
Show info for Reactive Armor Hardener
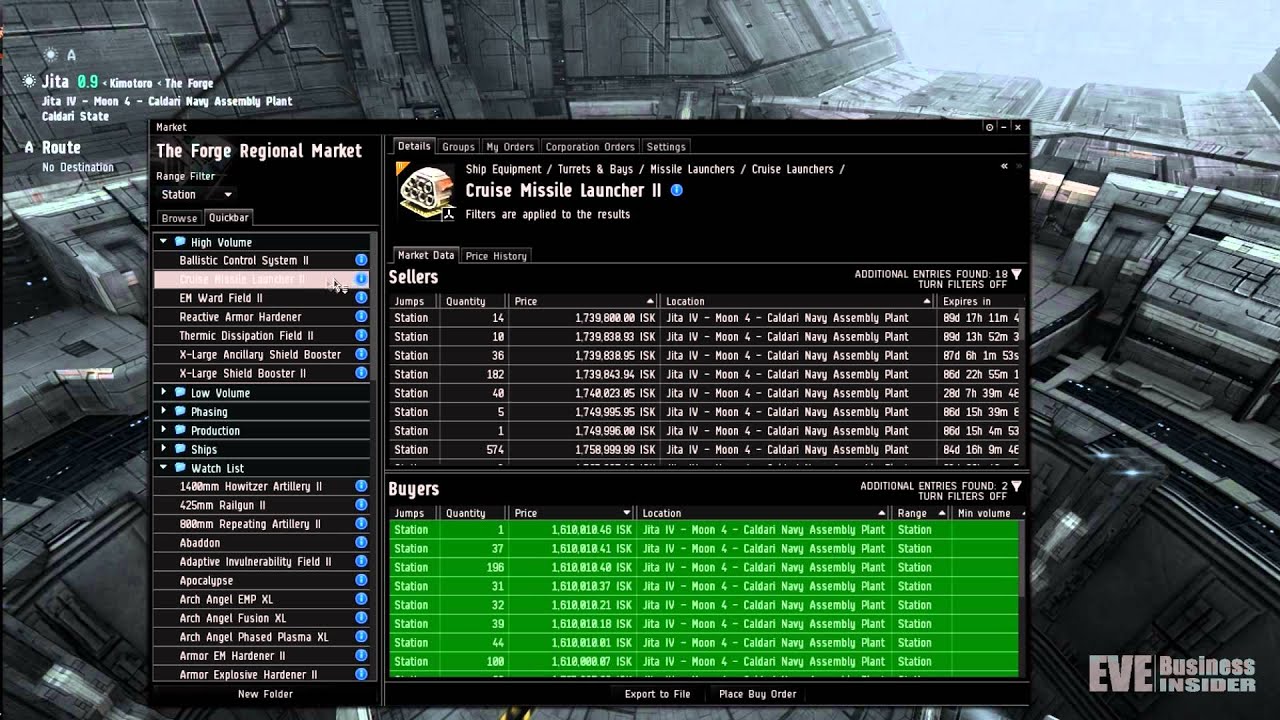point(361,317)
